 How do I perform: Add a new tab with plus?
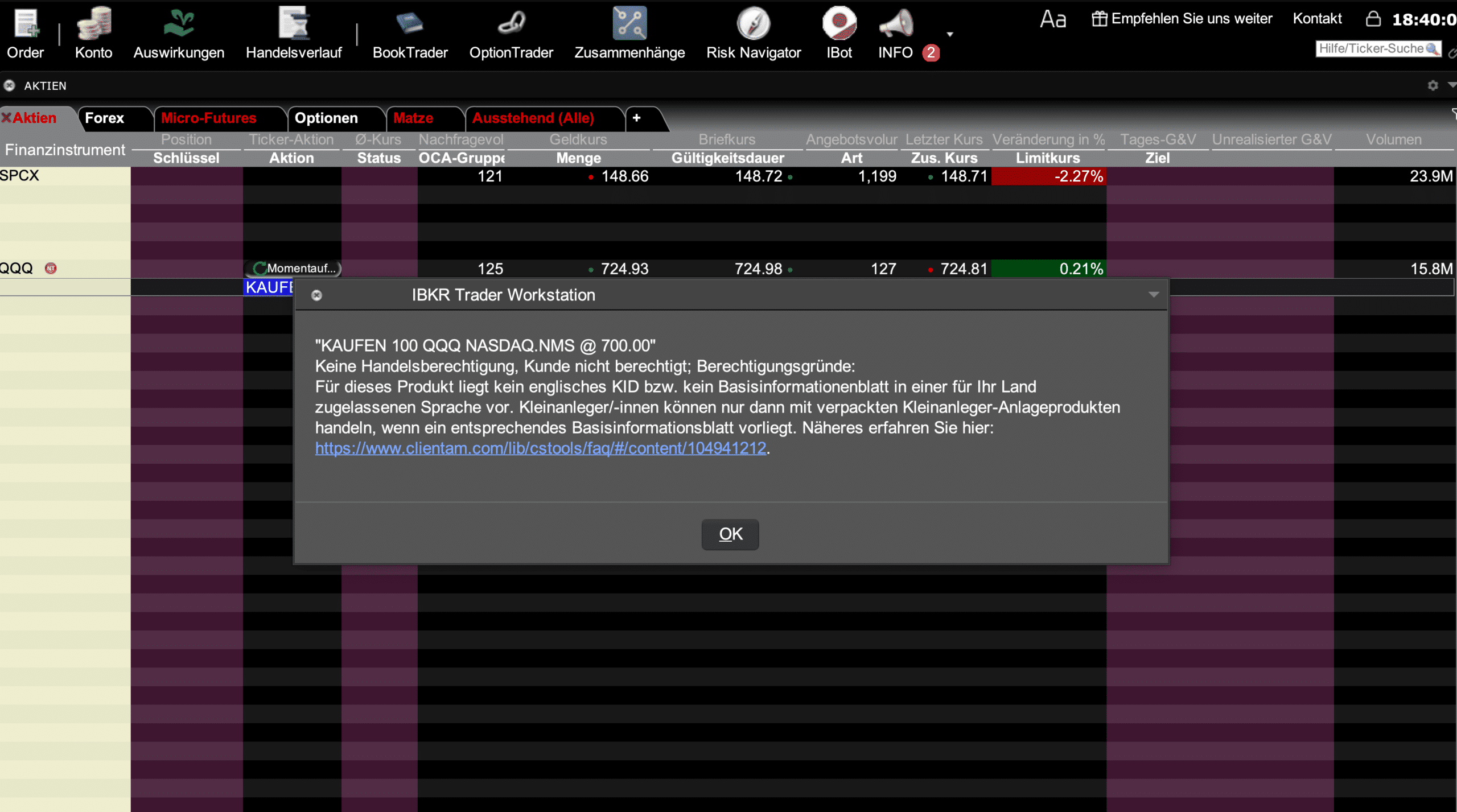tap(637, 118)
